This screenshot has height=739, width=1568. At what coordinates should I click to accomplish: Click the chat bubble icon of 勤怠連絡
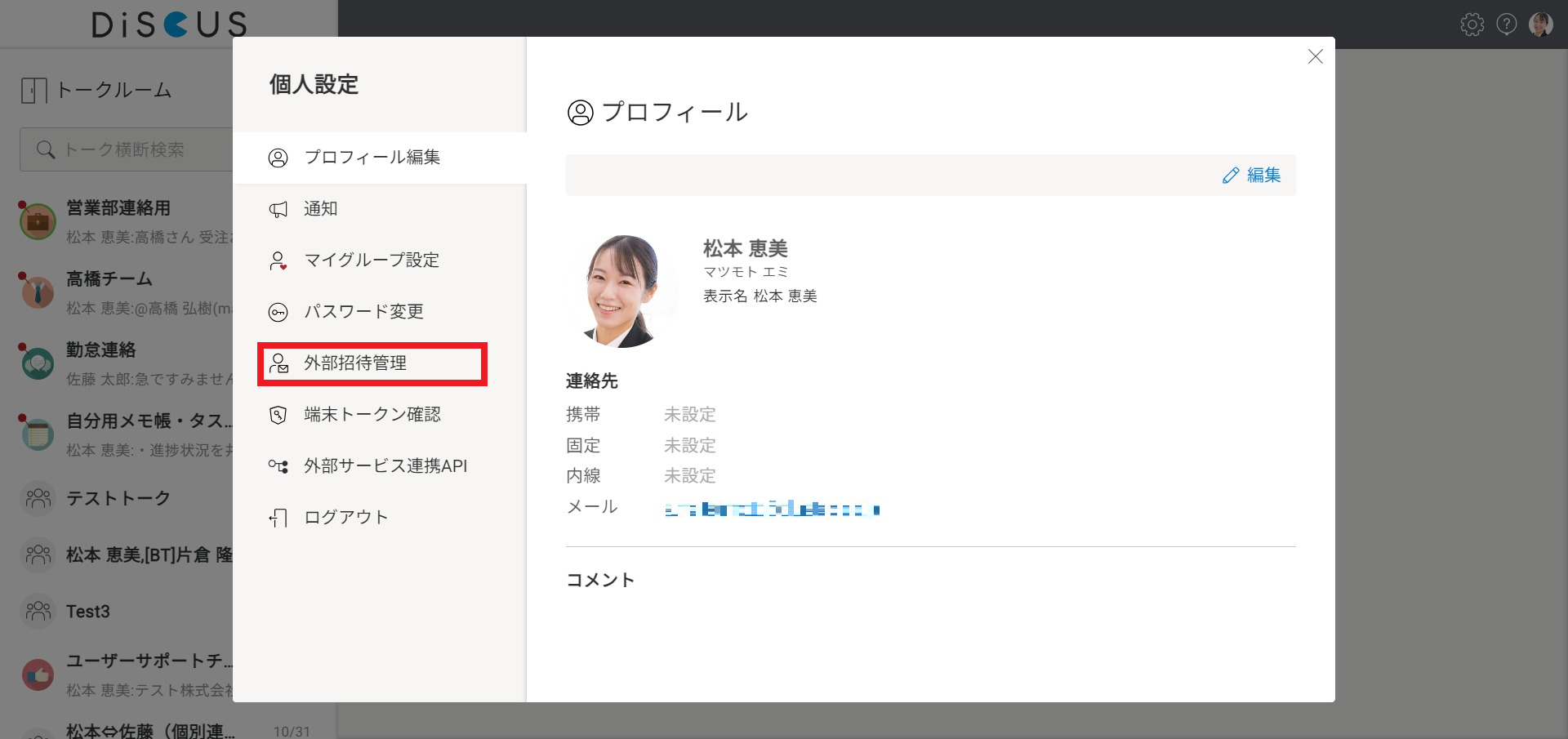click(38, 363)
